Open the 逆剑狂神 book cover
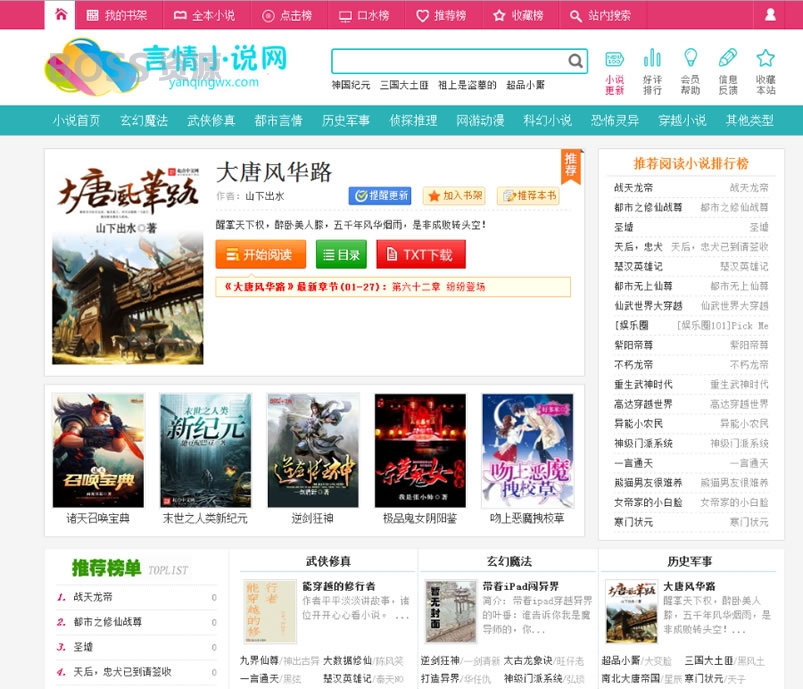 pyautogui.click(x=313, y=450)
